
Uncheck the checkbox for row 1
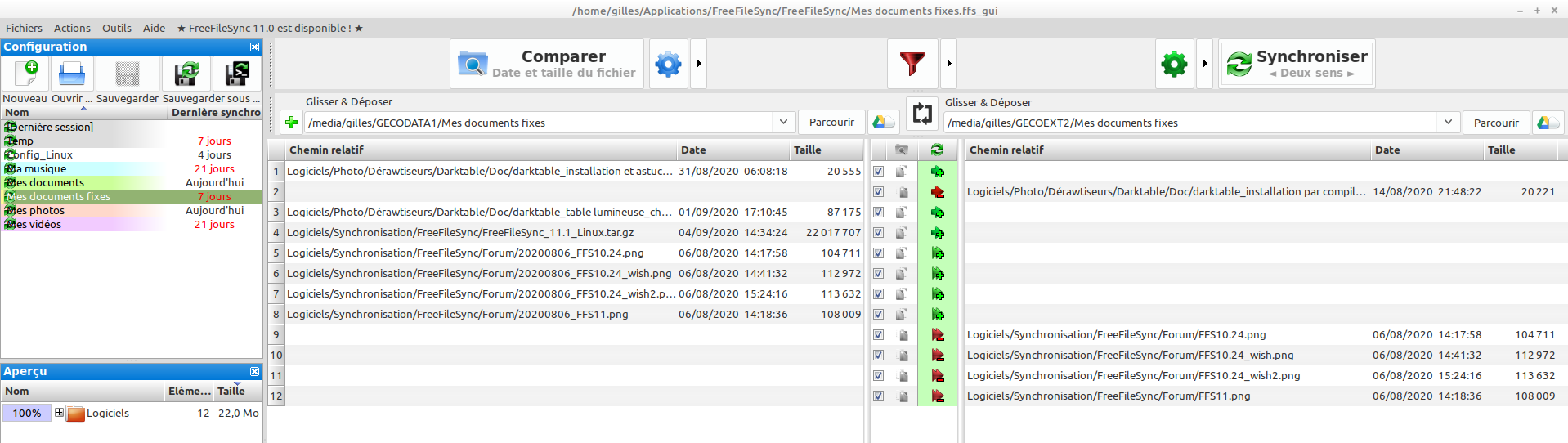[x=878, y=172]
